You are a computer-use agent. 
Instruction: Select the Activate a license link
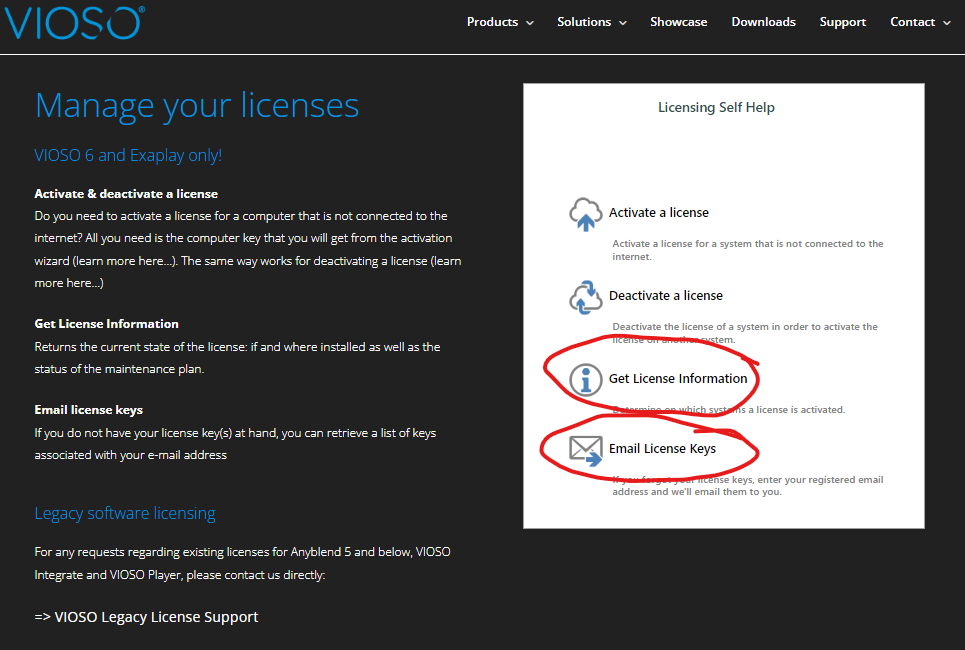click(659, 212)
